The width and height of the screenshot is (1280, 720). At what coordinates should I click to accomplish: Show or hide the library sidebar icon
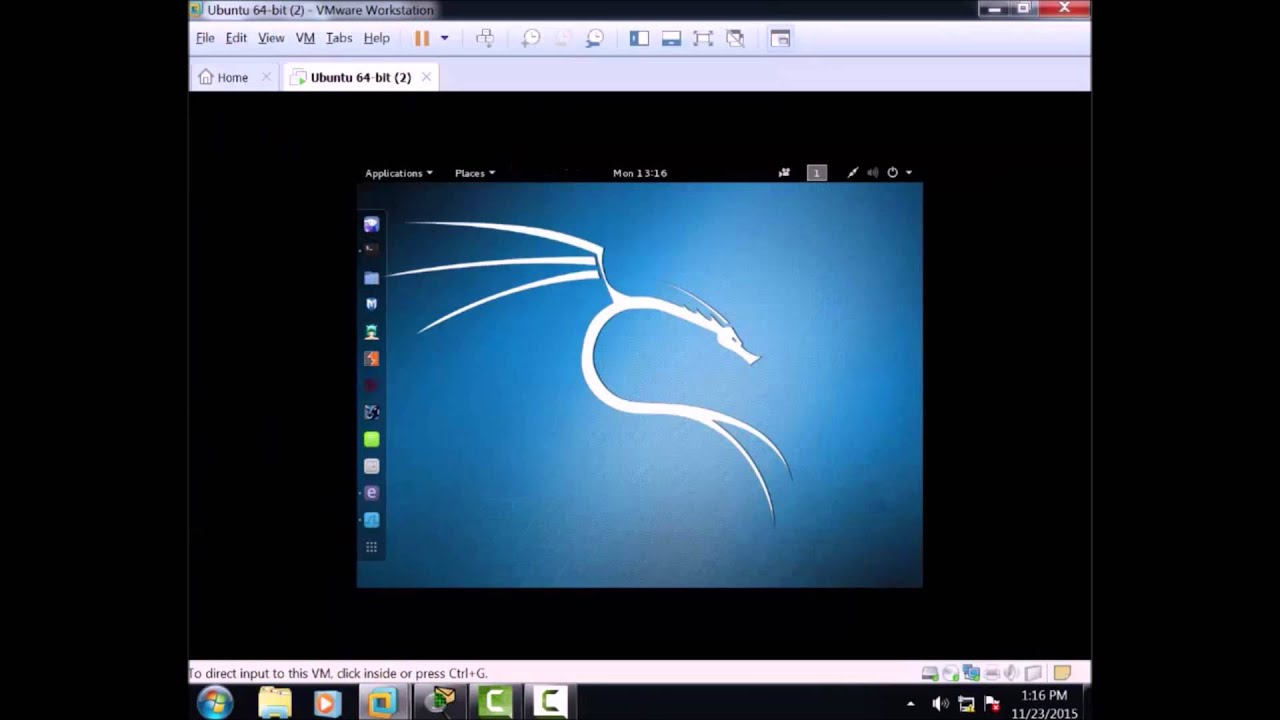[639, 38]
